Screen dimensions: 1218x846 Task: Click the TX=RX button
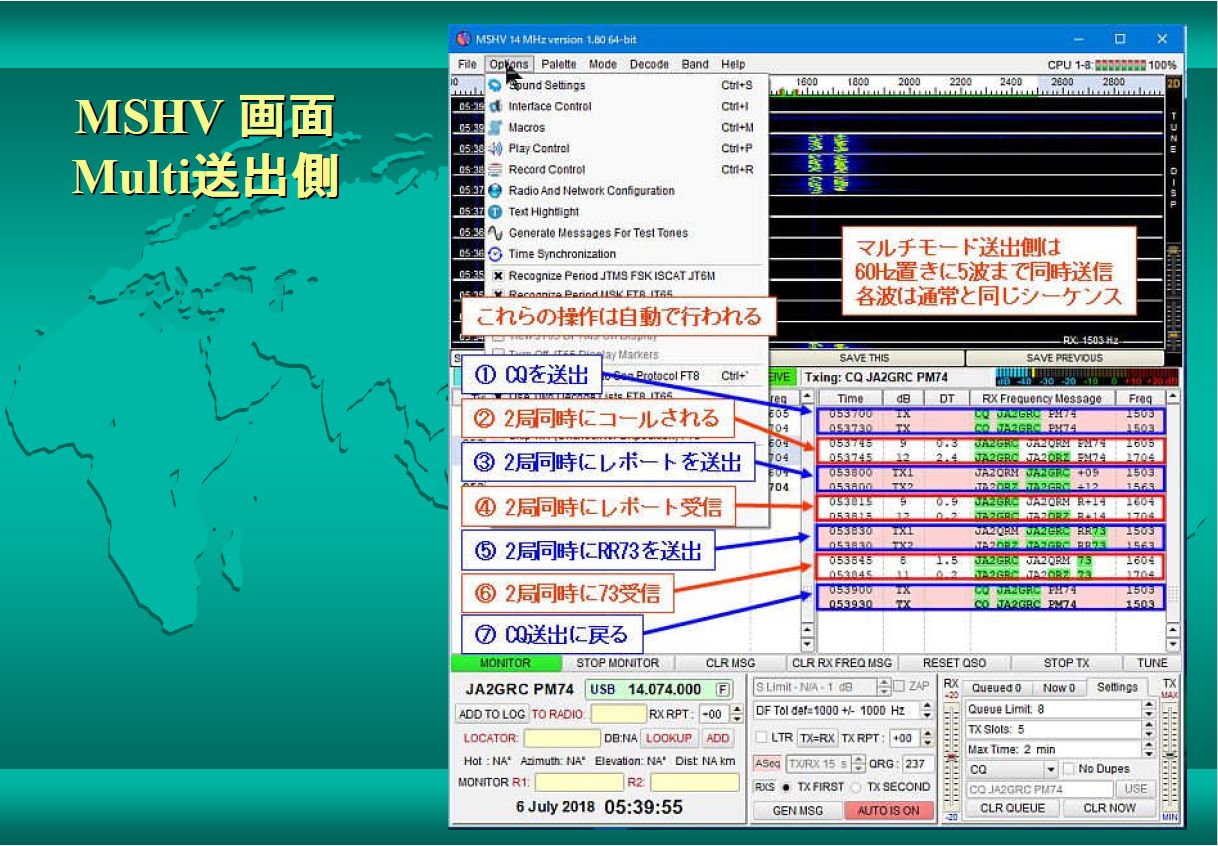[x=817, y=738]
